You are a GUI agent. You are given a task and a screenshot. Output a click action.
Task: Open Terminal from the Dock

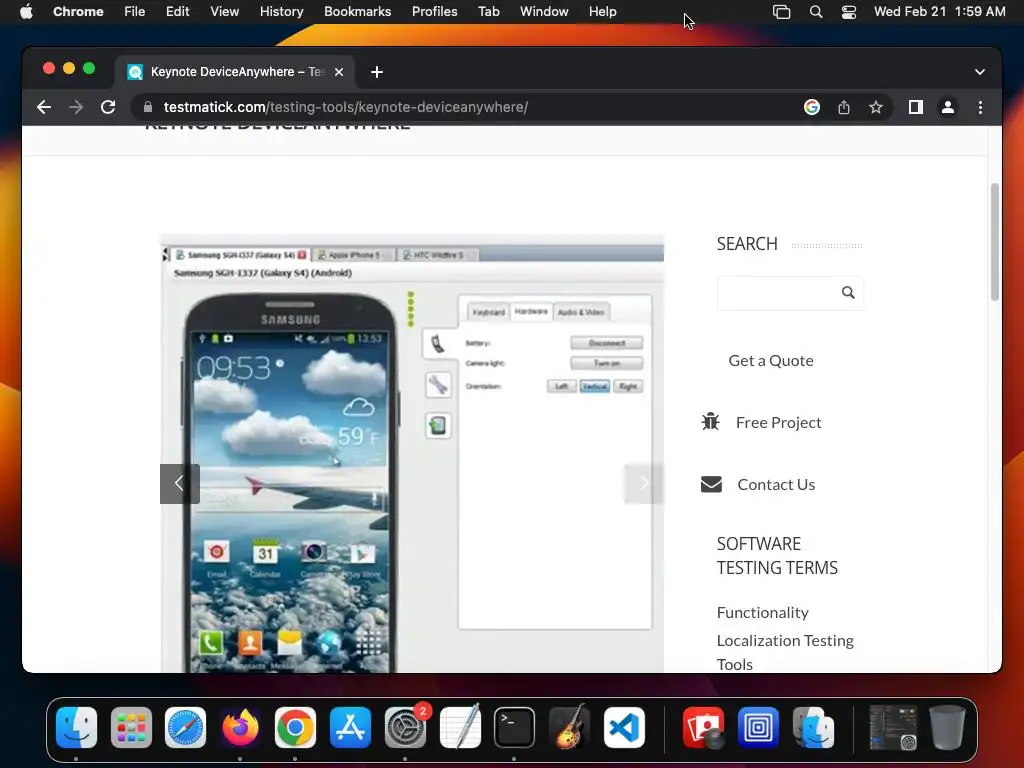[514, 727]
